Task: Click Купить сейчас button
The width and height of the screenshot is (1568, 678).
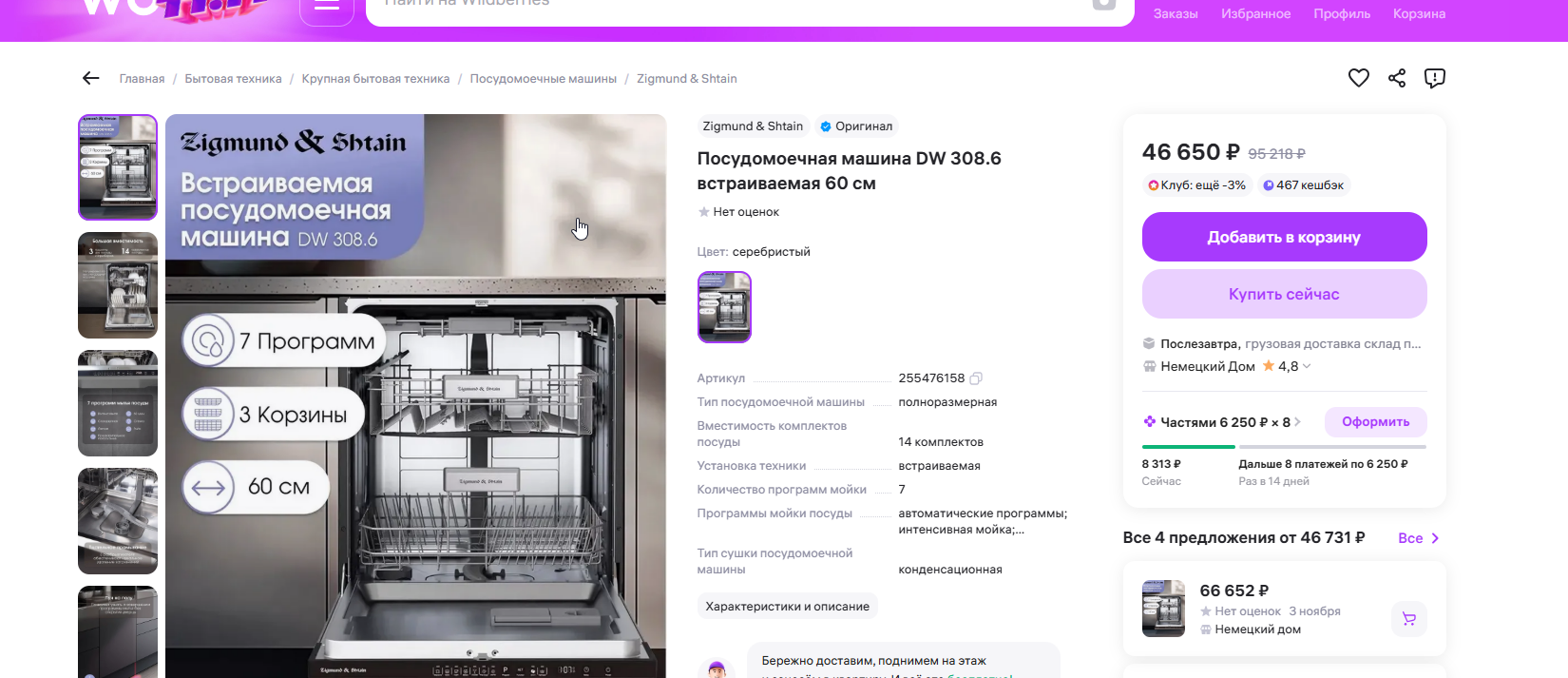Action: click(1284, 294)
